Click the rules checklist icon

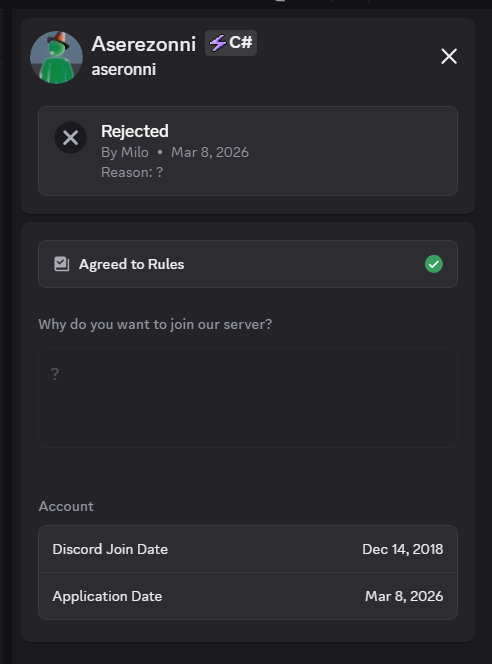click(x=61, y=264)
